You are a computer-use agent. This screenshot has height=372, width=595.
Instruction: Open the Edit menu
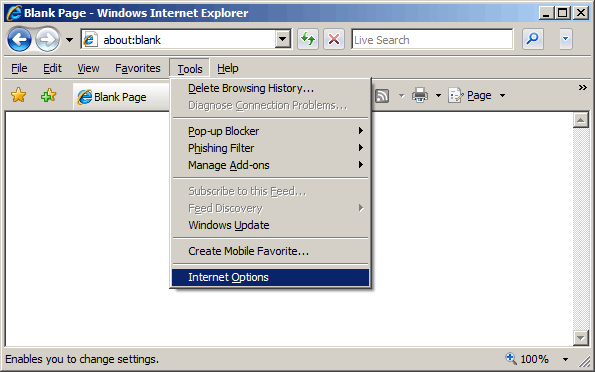(x=52, y=68)
